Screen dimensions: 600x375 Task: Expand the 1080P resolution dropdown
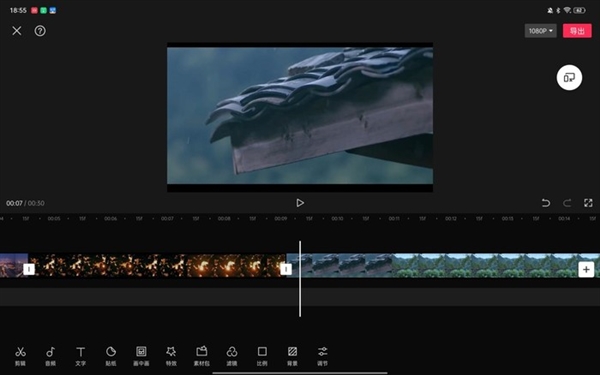(540, 31)
